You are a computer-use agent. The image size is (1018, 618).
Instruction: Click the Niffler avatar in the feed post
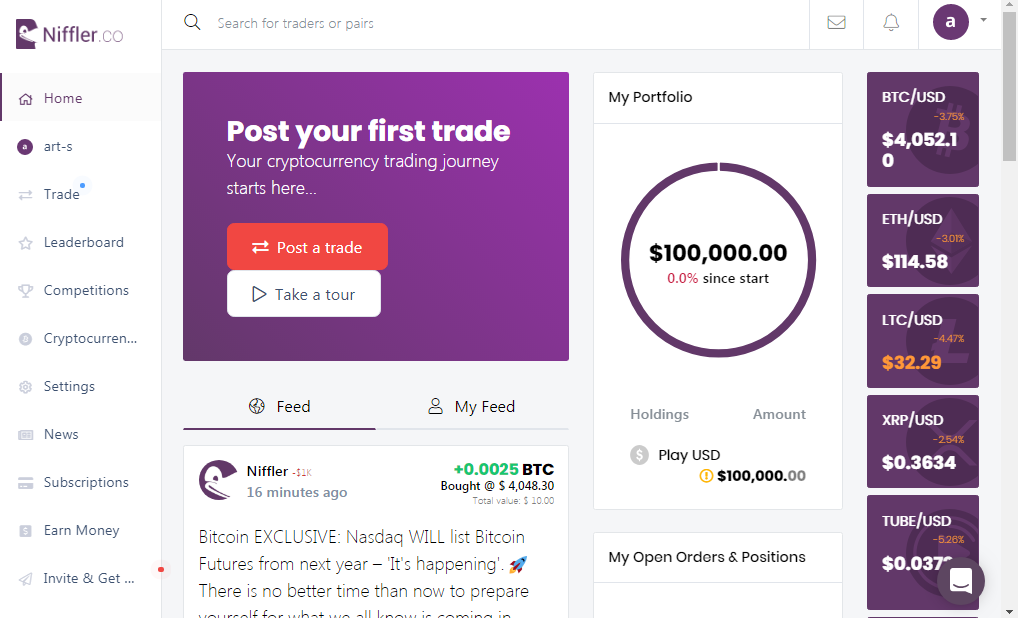pyautogui.click(x=218, y=480)
